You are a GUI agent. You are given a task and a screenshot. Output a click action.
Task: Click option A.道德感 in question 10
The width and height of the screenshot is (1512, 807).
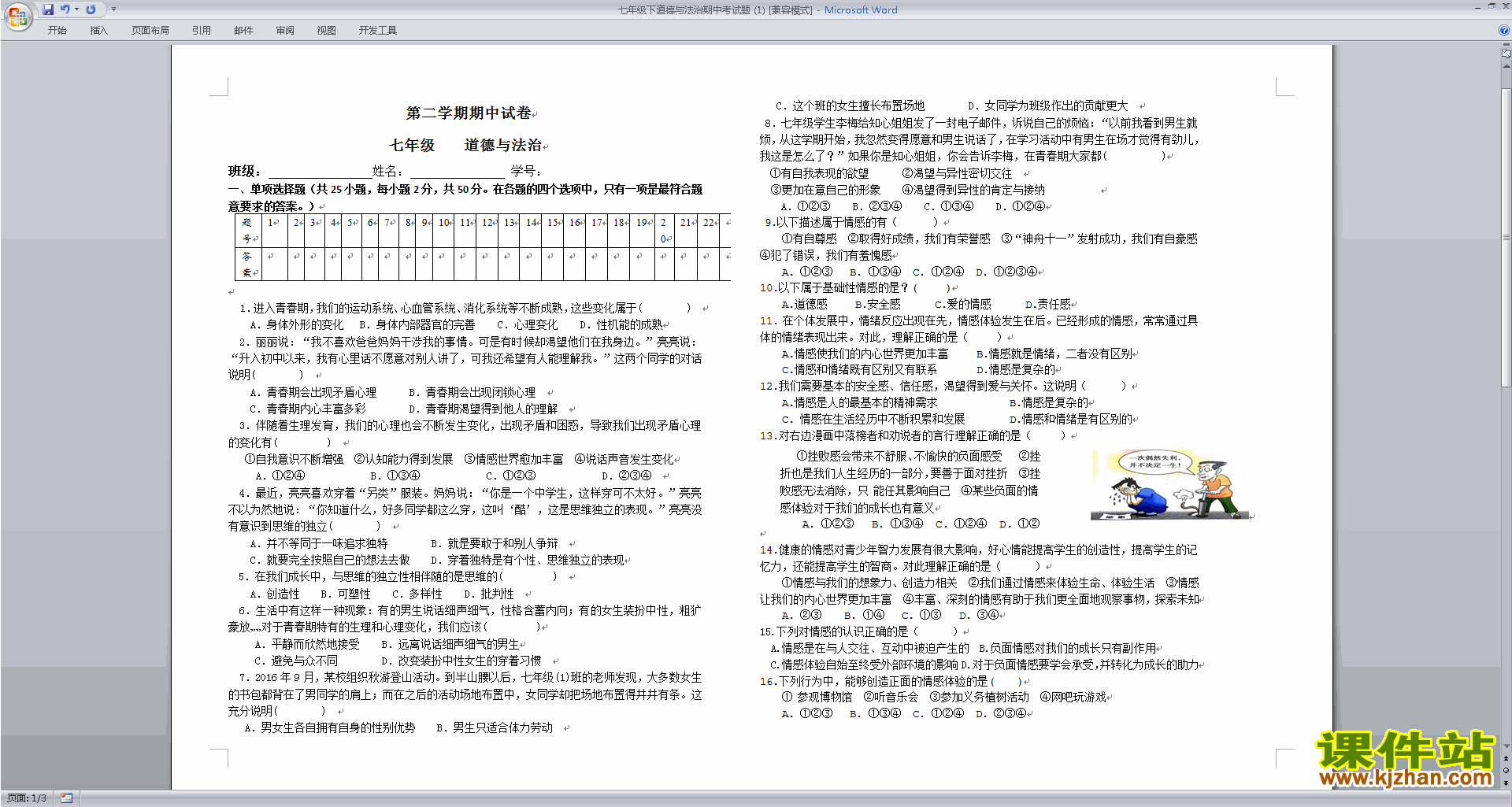[804, 305]
